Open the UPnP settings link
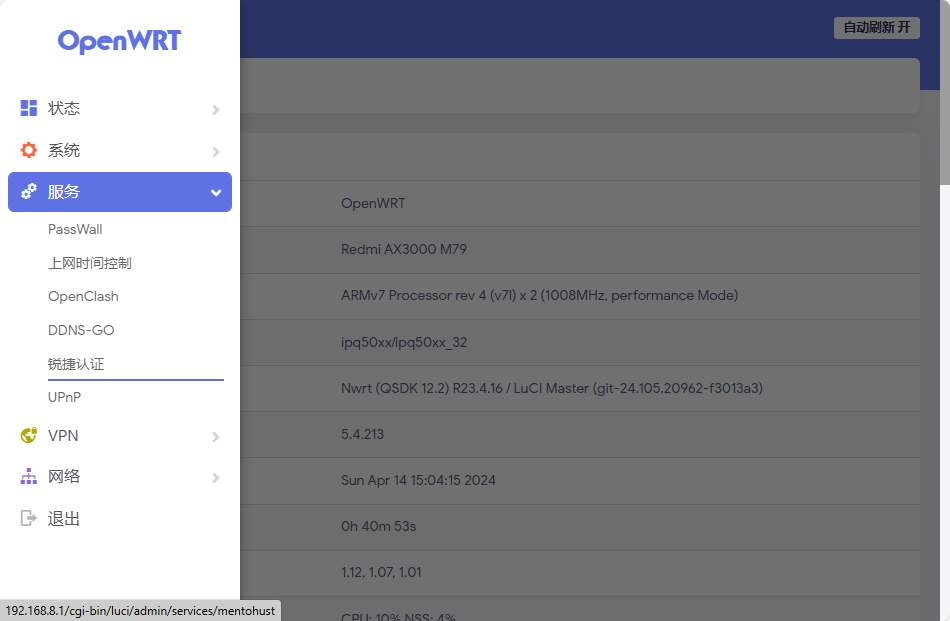This screenshot has width=950, height=621. pyautogui.click(x=64, y=397)
